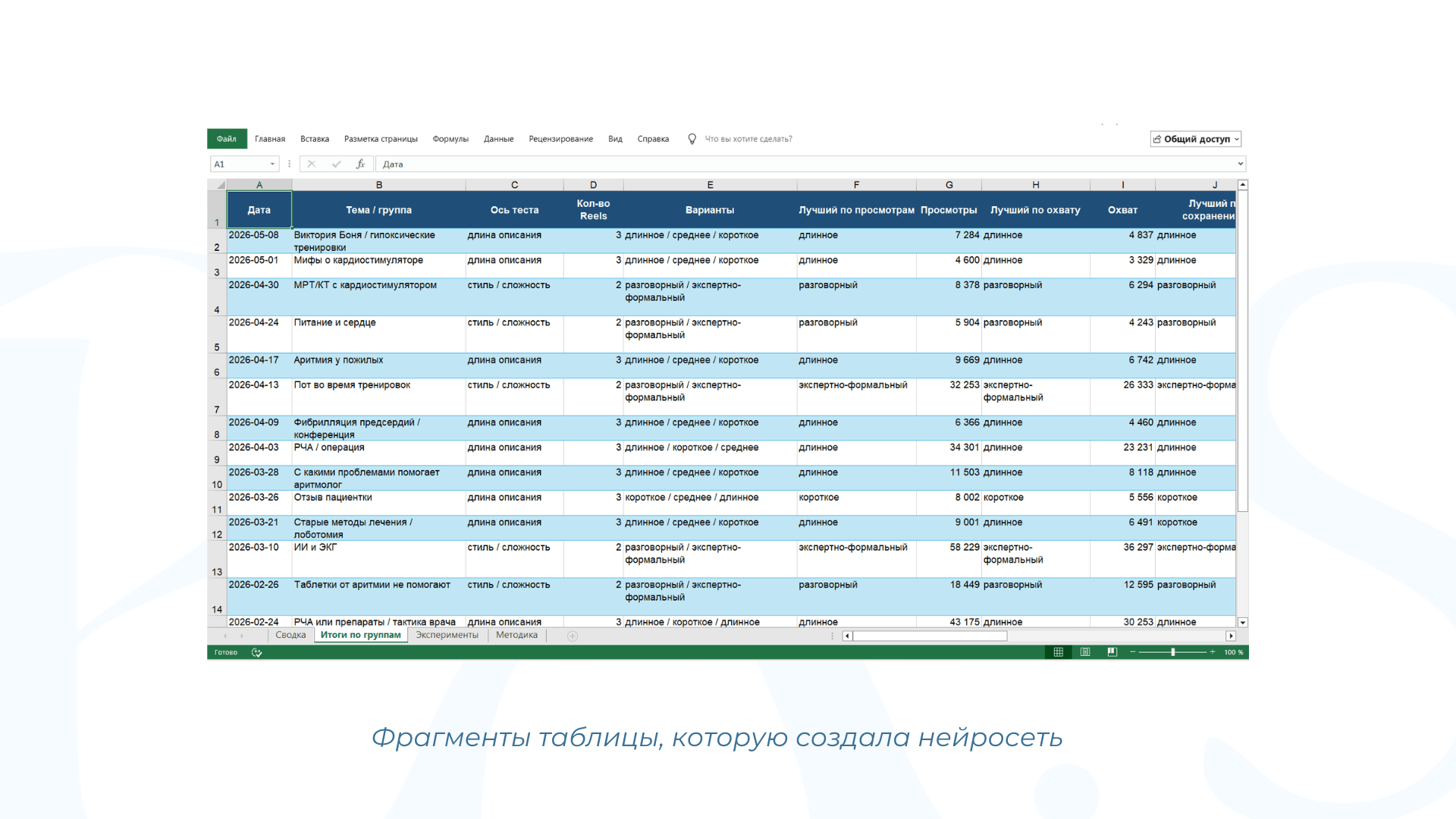The height and width of the screenshot is (819, 1456).
Task: Click the zoom in plus button
Action: pyautogui.click(x=1212, y=652)
